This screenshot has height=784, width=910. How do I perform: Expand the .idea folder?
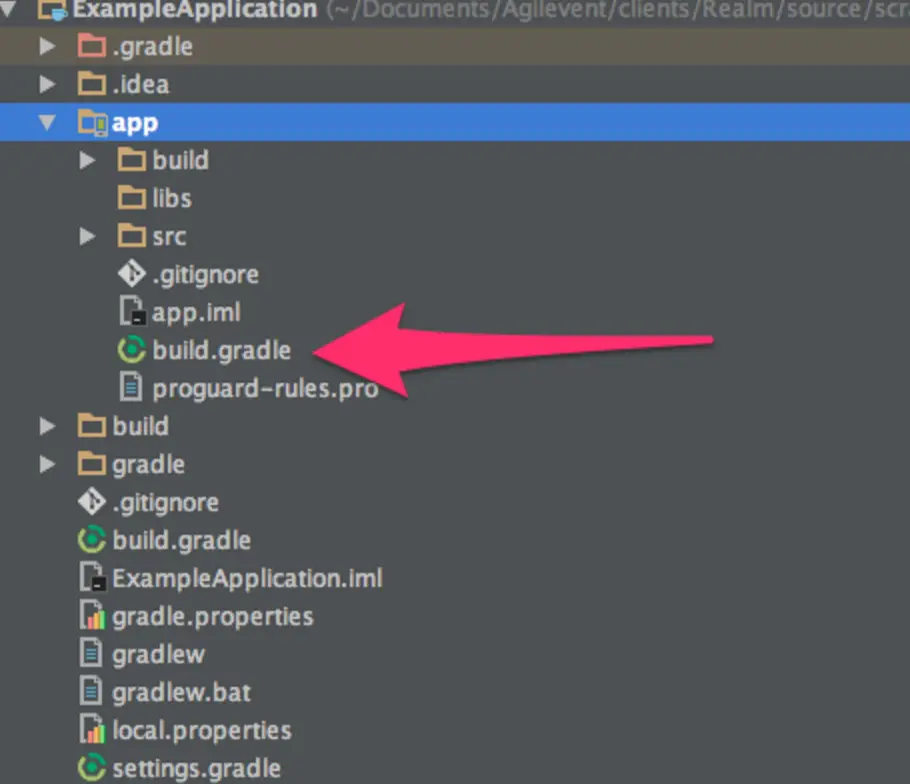46,84
